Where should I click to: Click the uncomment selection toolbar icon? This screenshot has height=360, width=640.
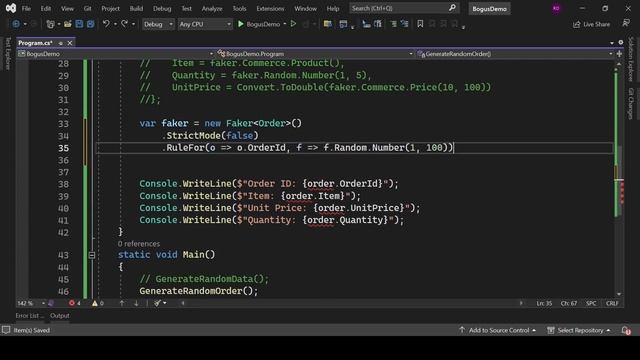pos(404,24)
